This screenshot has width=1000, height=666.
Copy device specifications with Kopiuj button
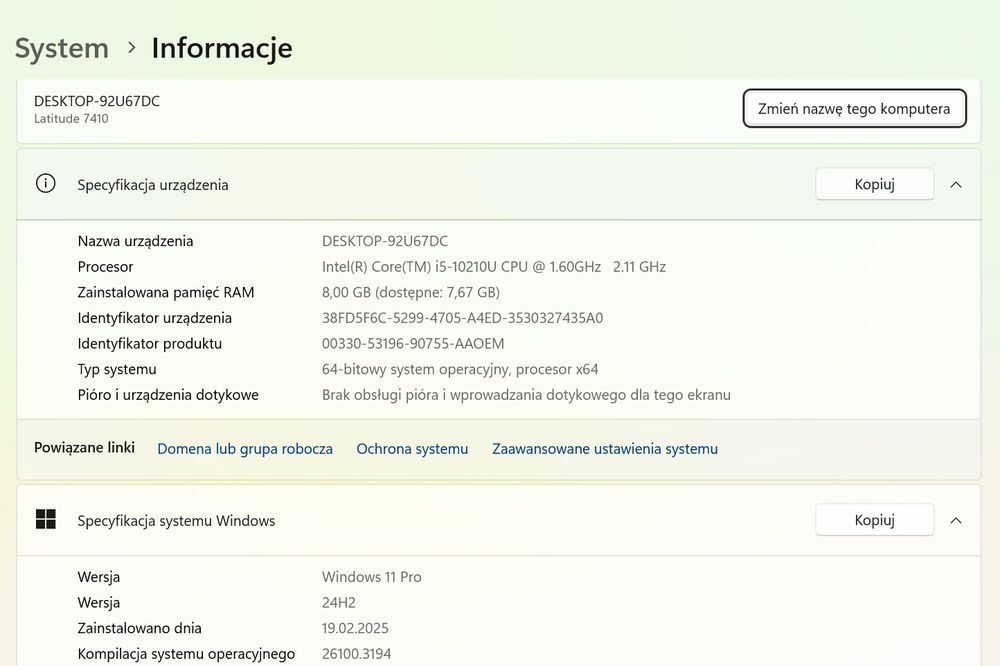(874, 184)
